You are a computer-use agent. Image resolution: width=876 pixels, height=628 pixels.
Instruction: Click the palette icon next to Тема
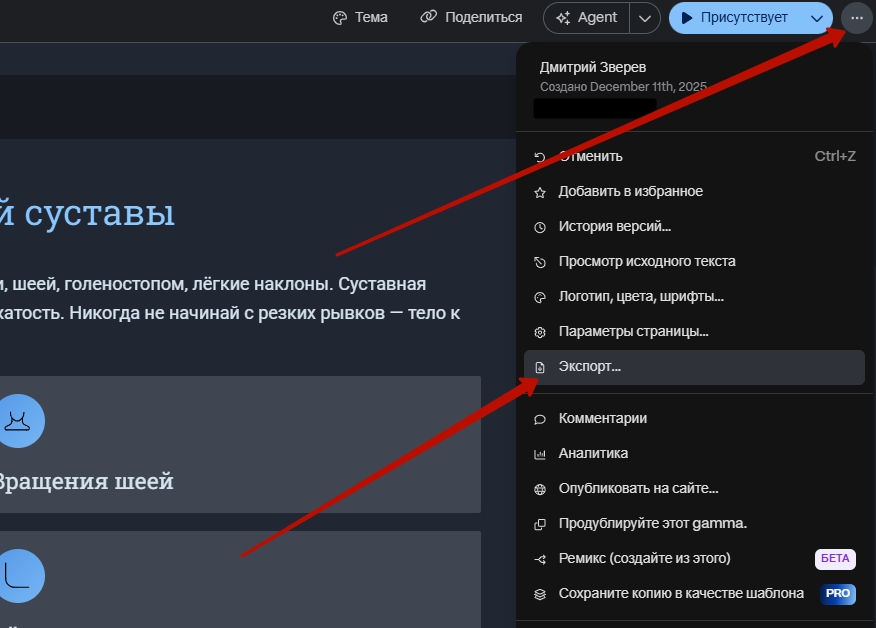tap(340, 18)
